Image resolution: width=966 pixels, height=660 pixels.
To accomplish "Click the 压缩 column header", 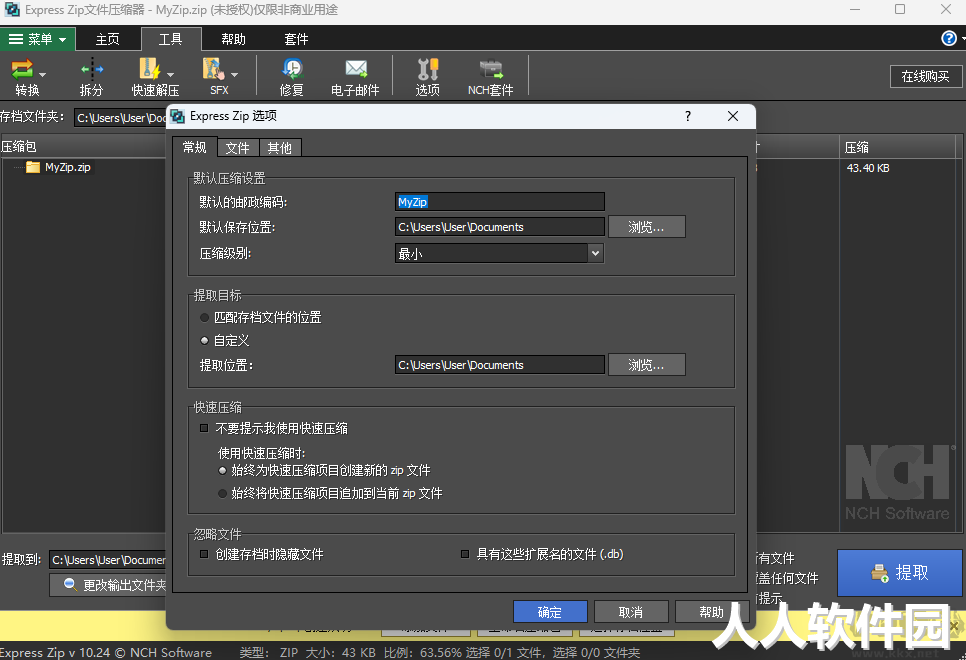I will coord(898,147).
